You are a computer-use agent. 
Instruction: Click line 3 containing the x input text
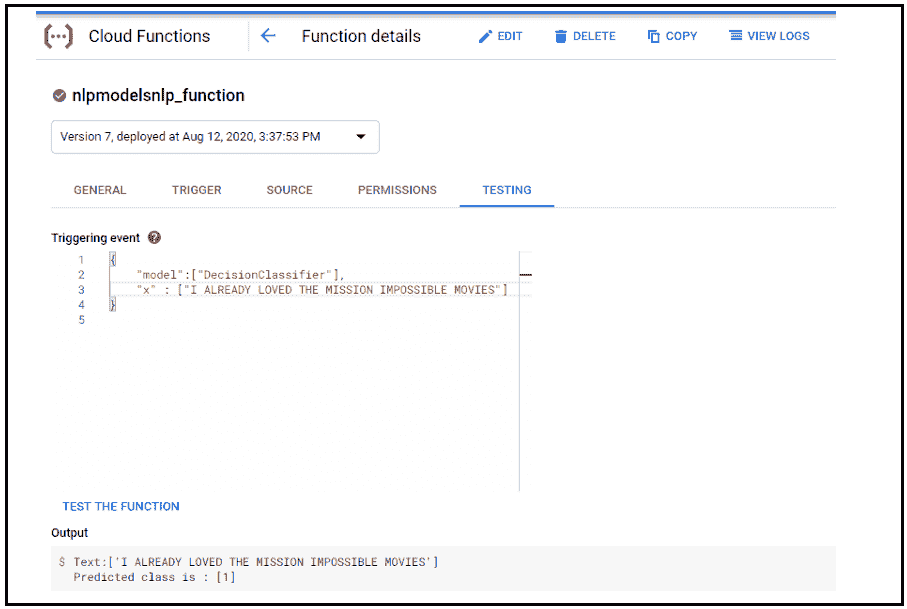[322, 290]
